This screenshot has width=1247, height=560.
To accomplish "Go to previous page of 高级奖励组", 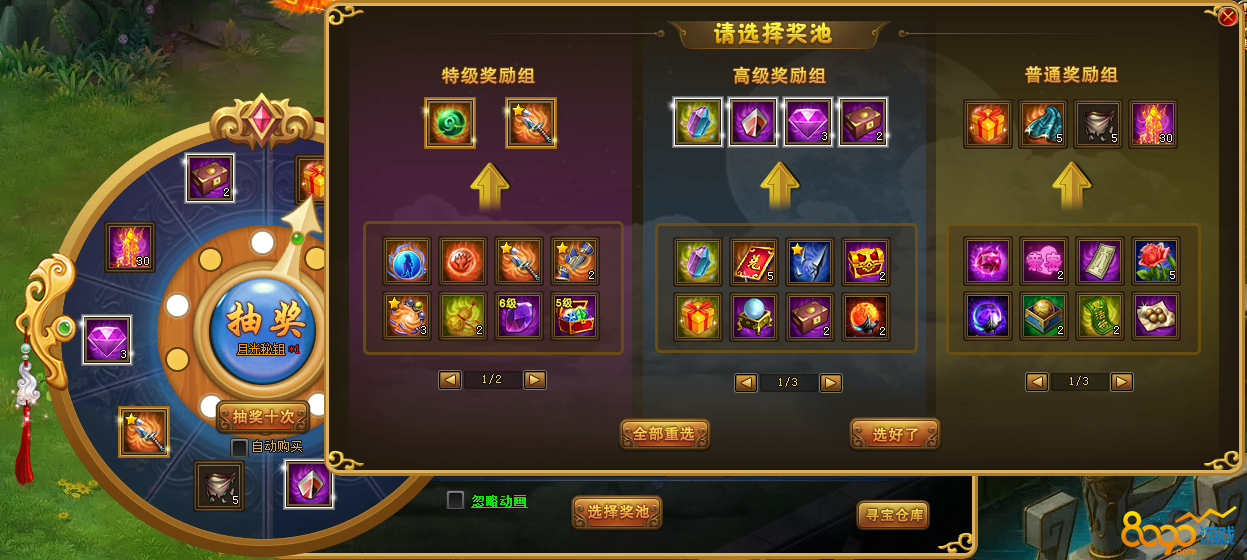I will [746, 383].
